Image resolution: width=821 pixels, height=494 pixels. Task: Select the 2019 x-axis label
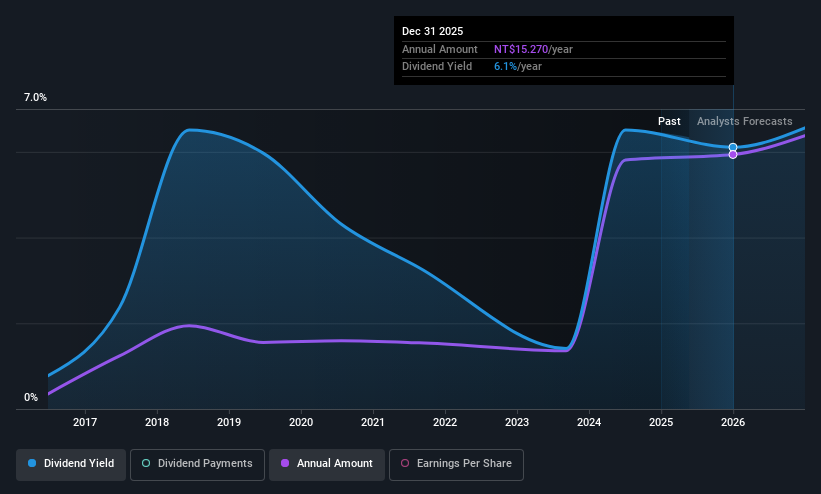pyautogui.click(x=229, y=422)
